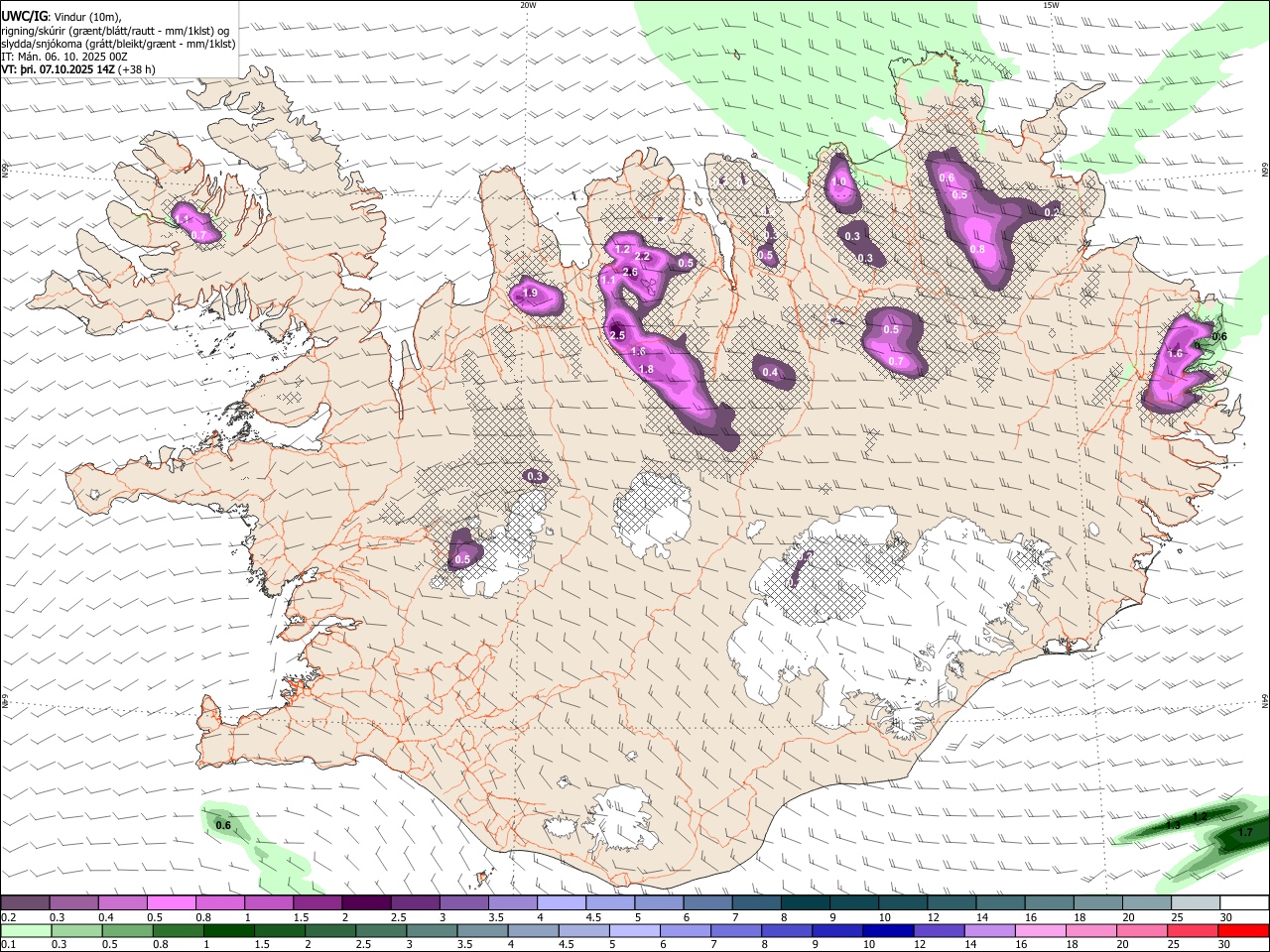Click the dark mauve swatch labeled 0.2 in top legend row
The width and height of the screenshot is (1270, 952).
coord(25,903)
